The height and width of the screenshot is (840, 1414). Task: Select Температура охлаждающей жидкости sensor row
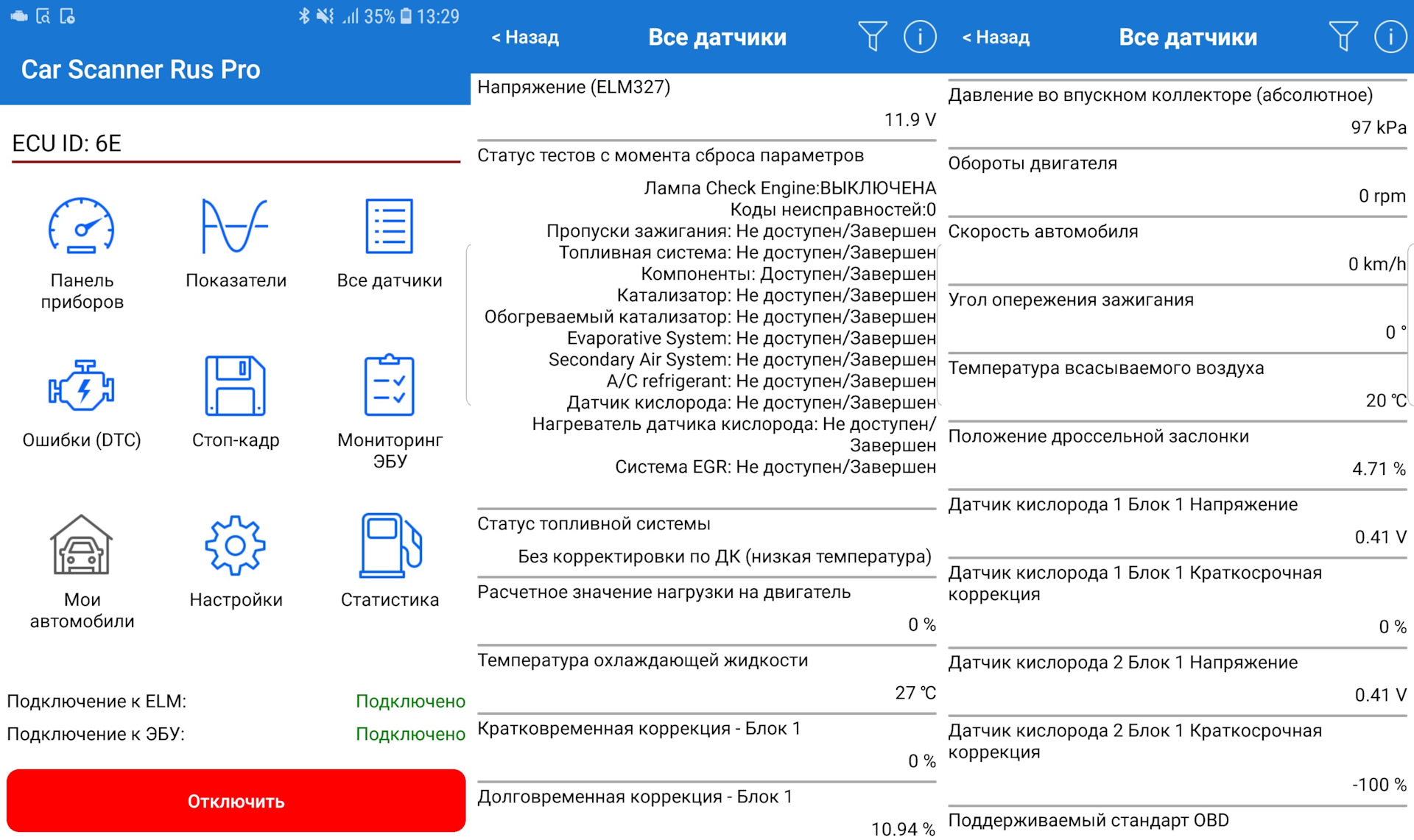coord(706,677)
